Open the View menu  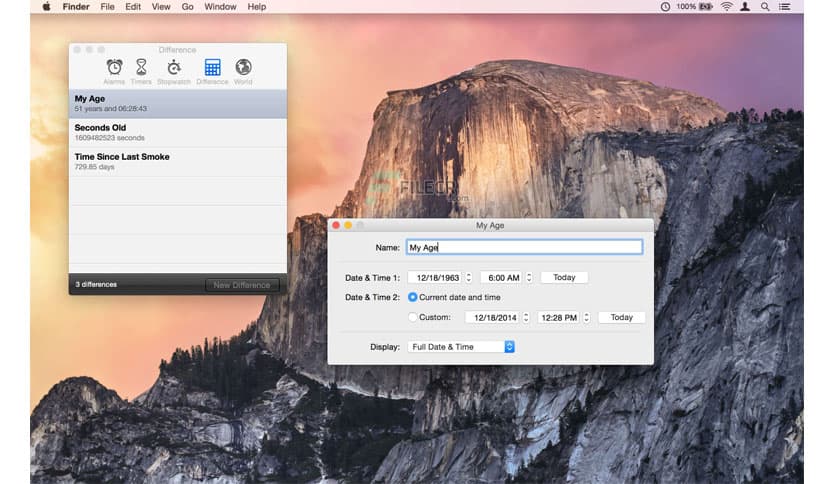(161, 7)
